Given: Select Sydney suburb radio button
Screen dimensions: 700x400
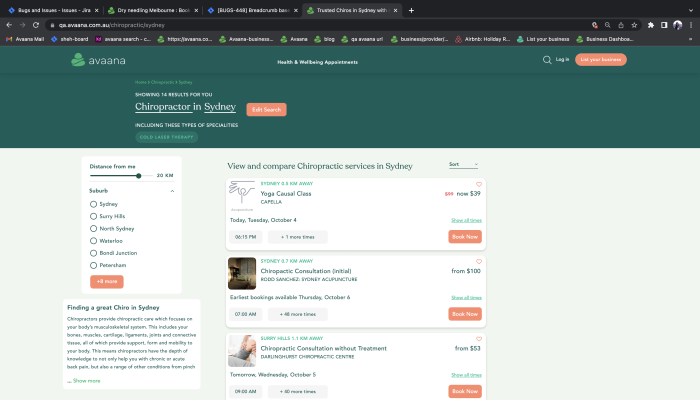Looking at the screenshot, I should (93, 204).
